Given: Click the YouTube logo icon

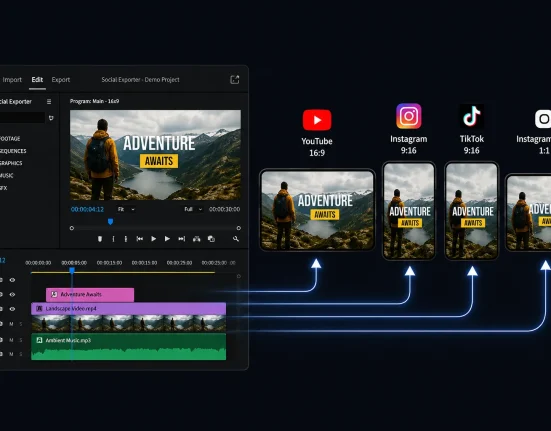Looking at the screenshot, I should pos(317,120).
